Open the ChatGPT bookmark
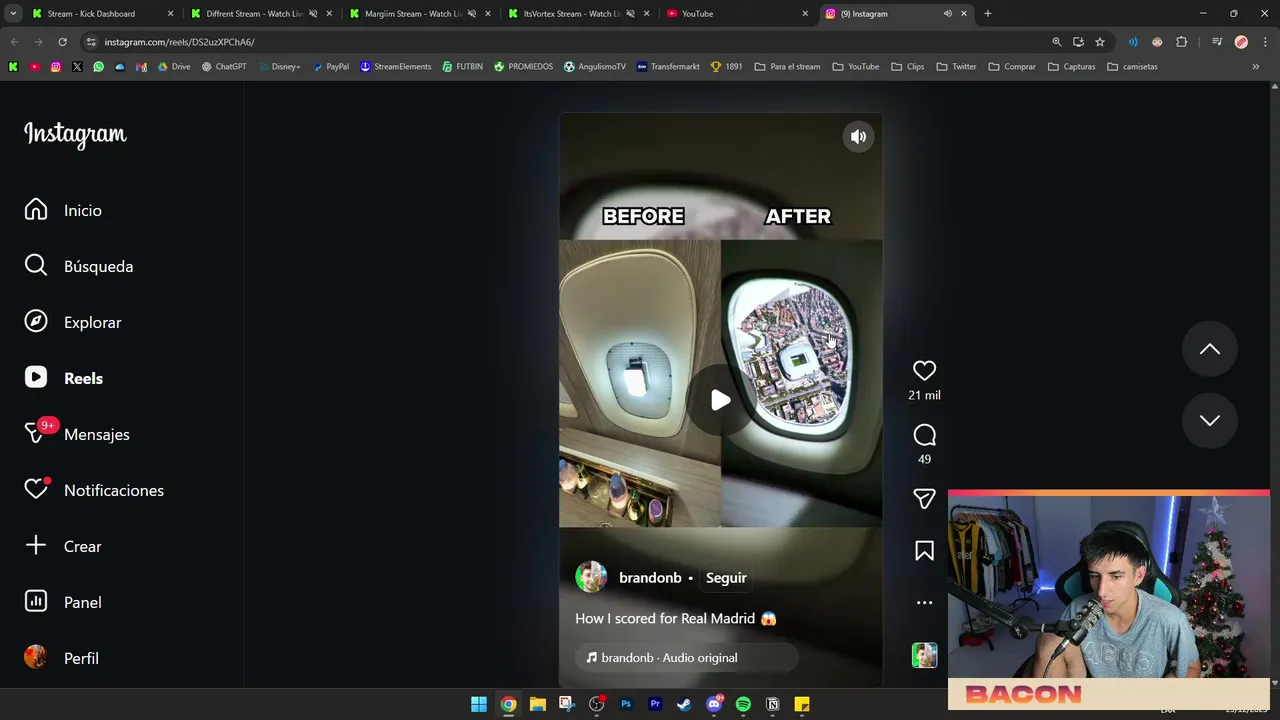This screenshot has width=1280, height=720. click(224, 67)
